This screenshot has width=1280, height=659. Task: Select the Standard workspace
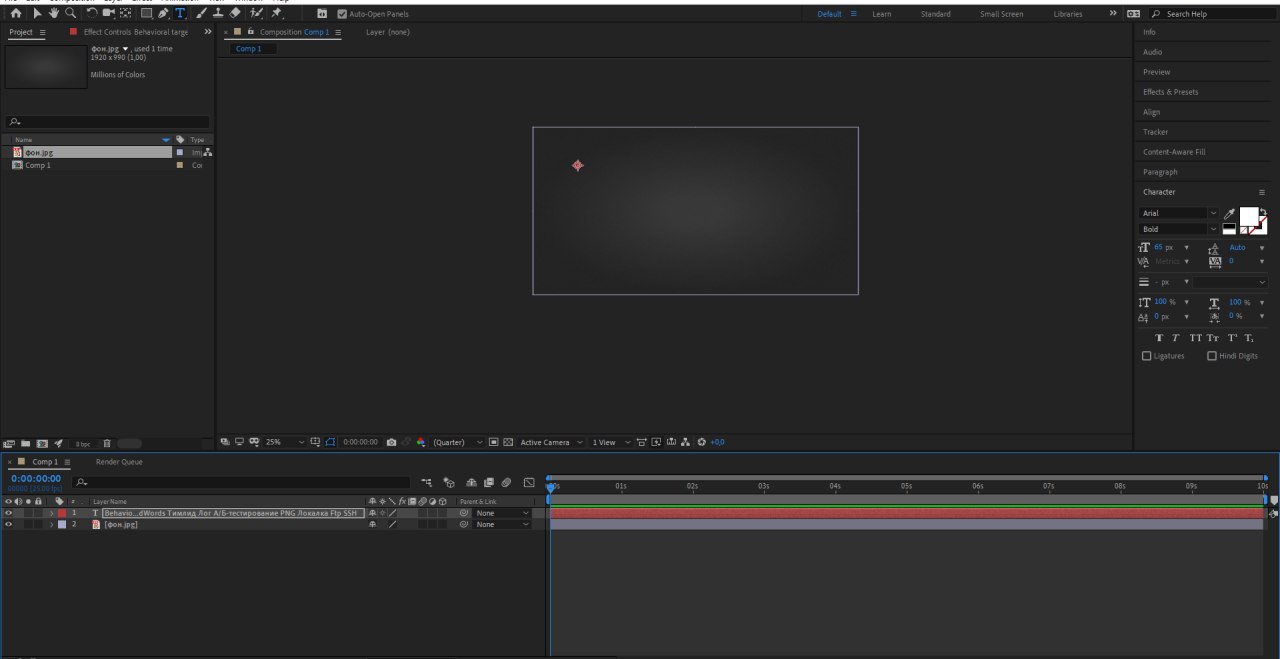tap(936, 14)
